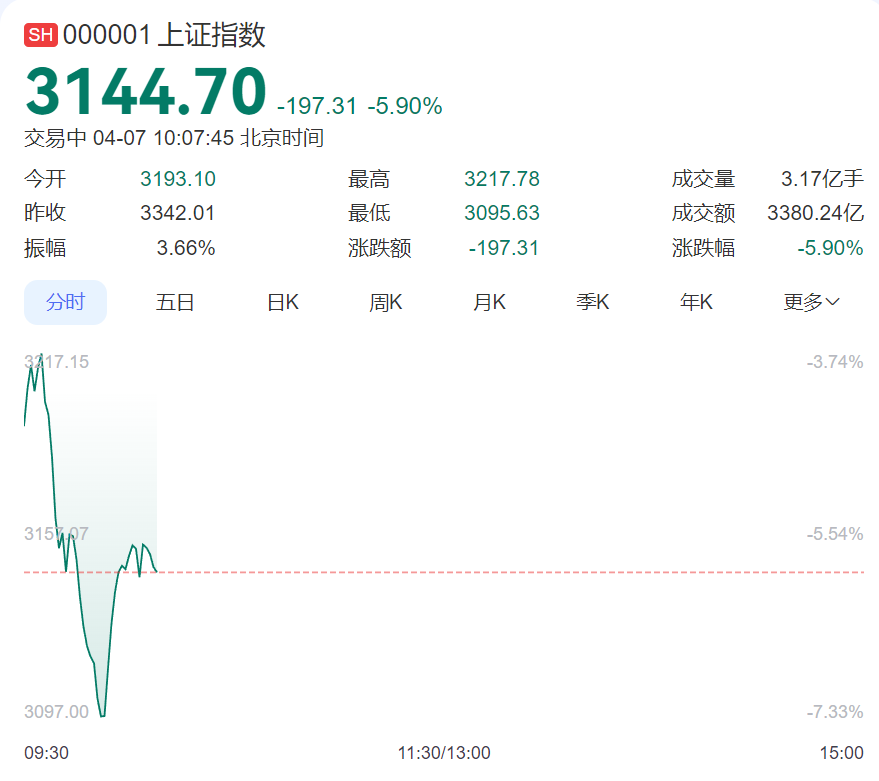Click the 09:30 opening time label
Image resolution: width=879 pixels, height=781 pixels.
(46, 753)
